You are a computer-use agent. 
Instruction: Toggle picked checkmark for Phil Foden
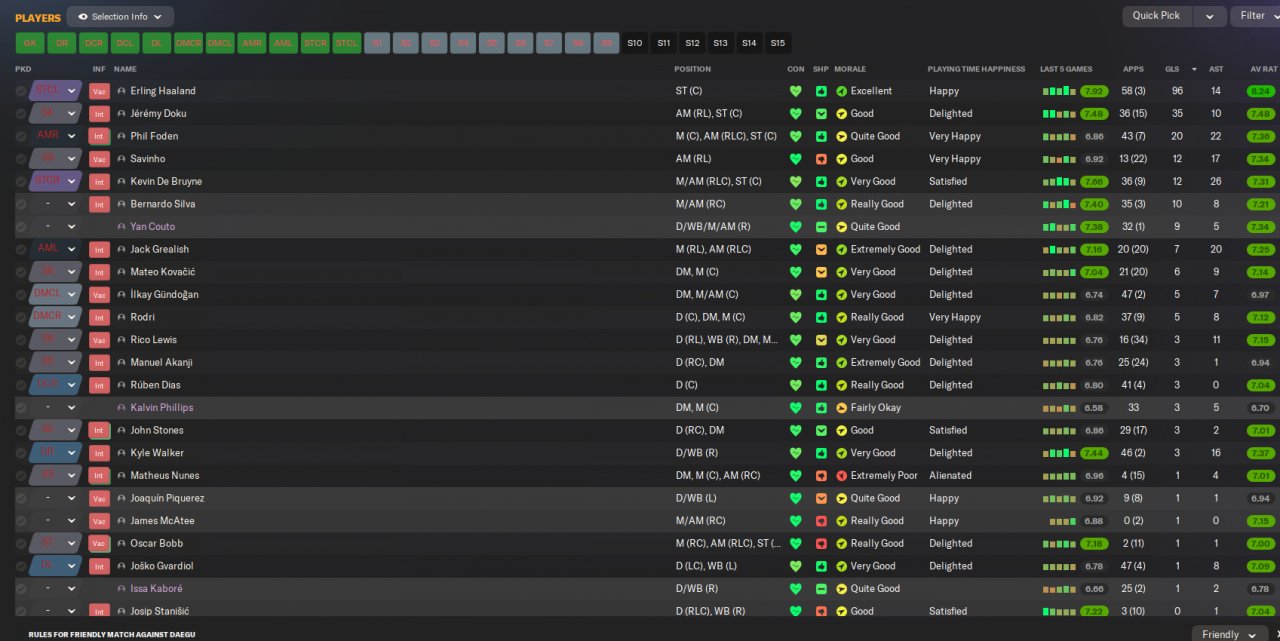click(x=21, y=136)
